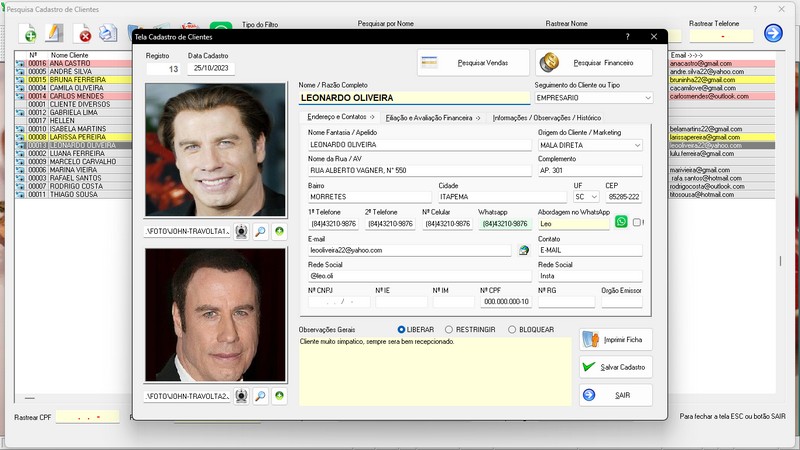
Task: Click the magnifier icon under the bottom photo
Action: click(x=260, y=396)
